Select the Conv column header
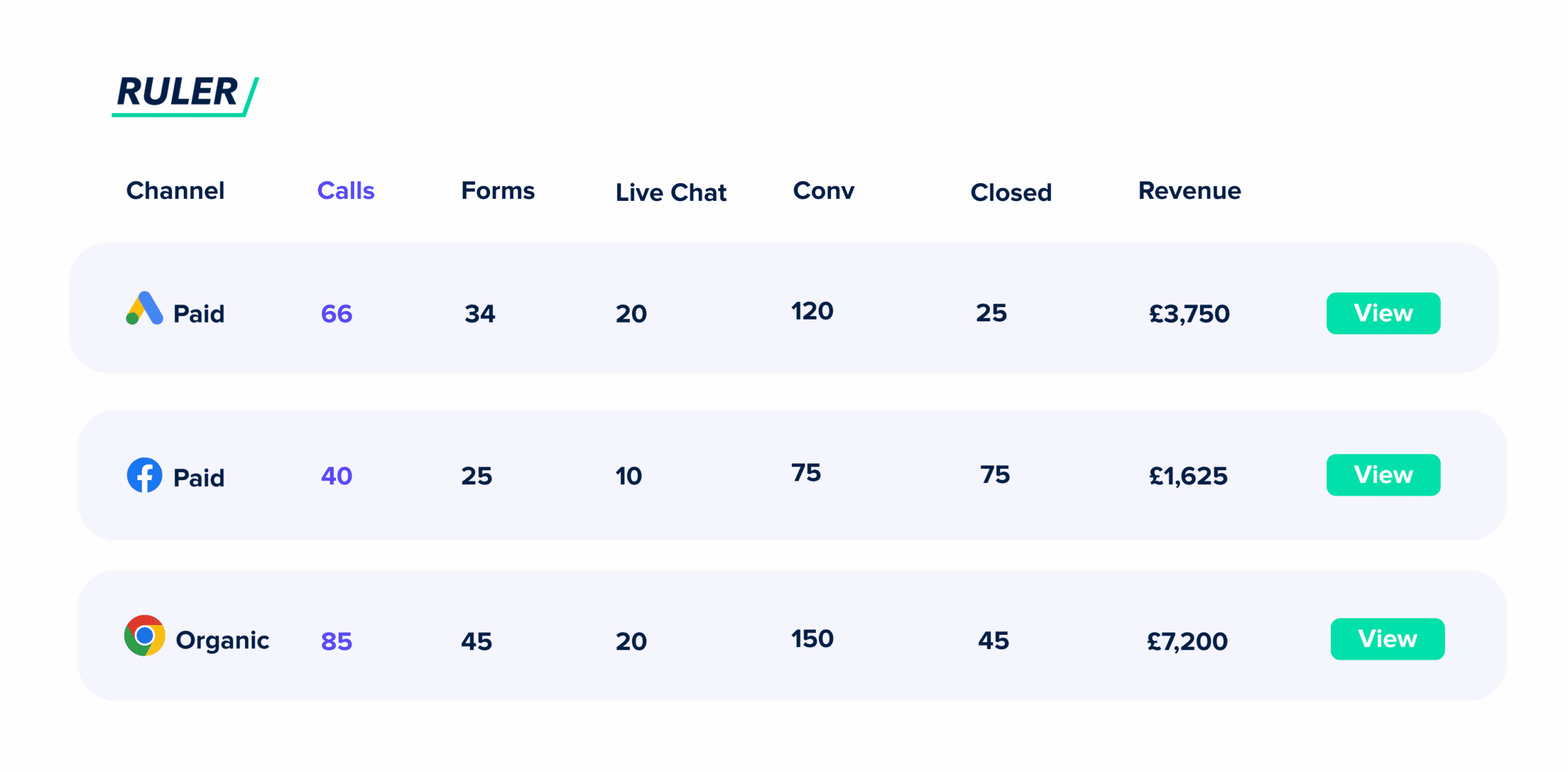Viewport: 1568px width, 772px height. click(x=823, y=191)
